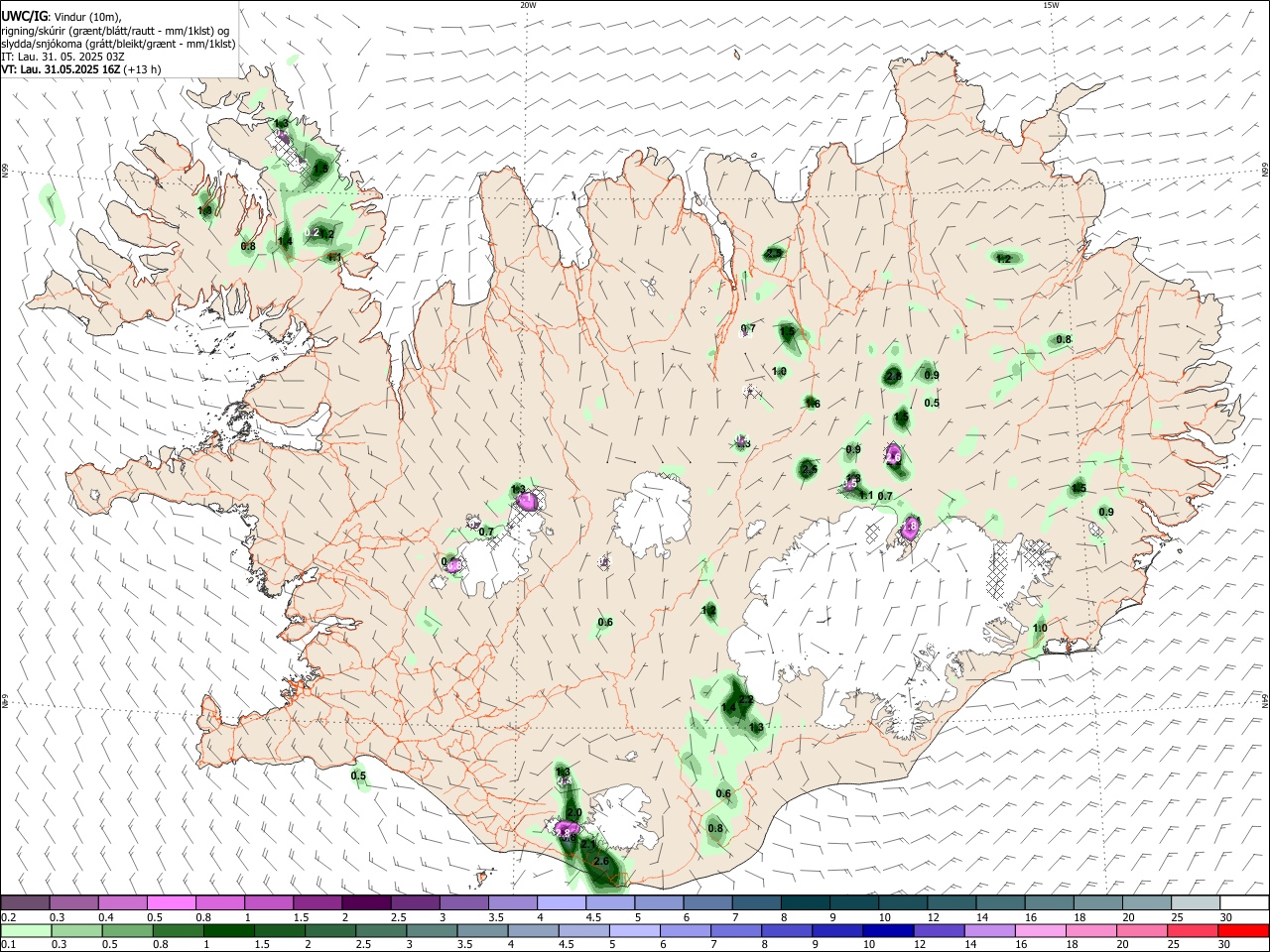
Task: Pick the bright pink 0.5 swatch, top legend row
Action: click(x=171, y=902)
